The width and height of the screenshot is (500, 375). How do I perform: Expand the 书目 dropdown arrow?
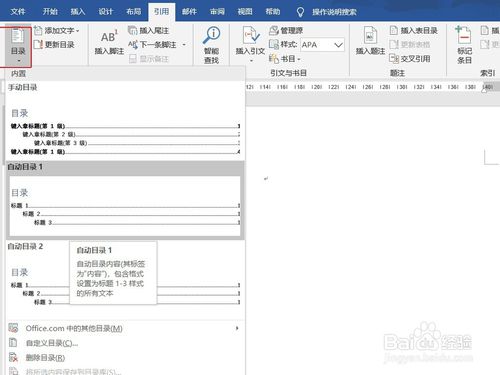(x=299, y=59)
